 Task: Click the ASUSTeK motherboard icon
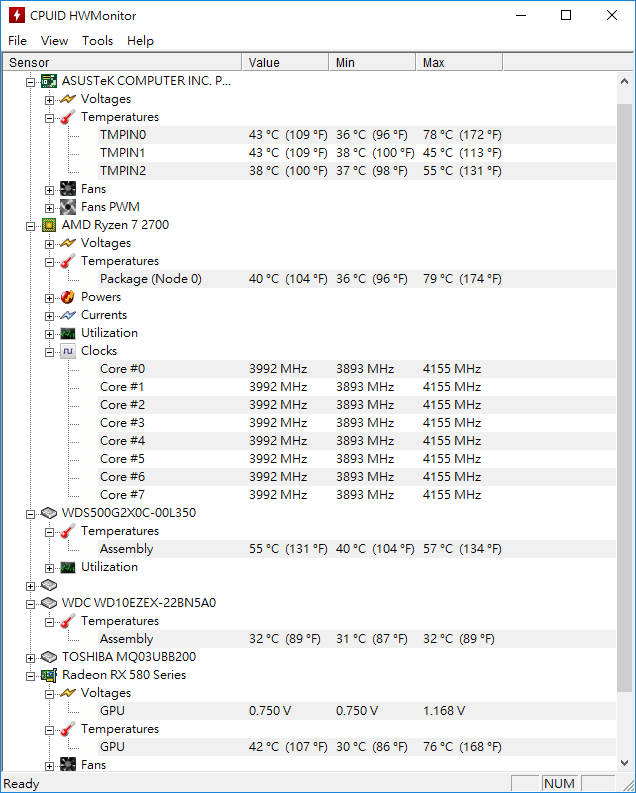pos(49,81)
